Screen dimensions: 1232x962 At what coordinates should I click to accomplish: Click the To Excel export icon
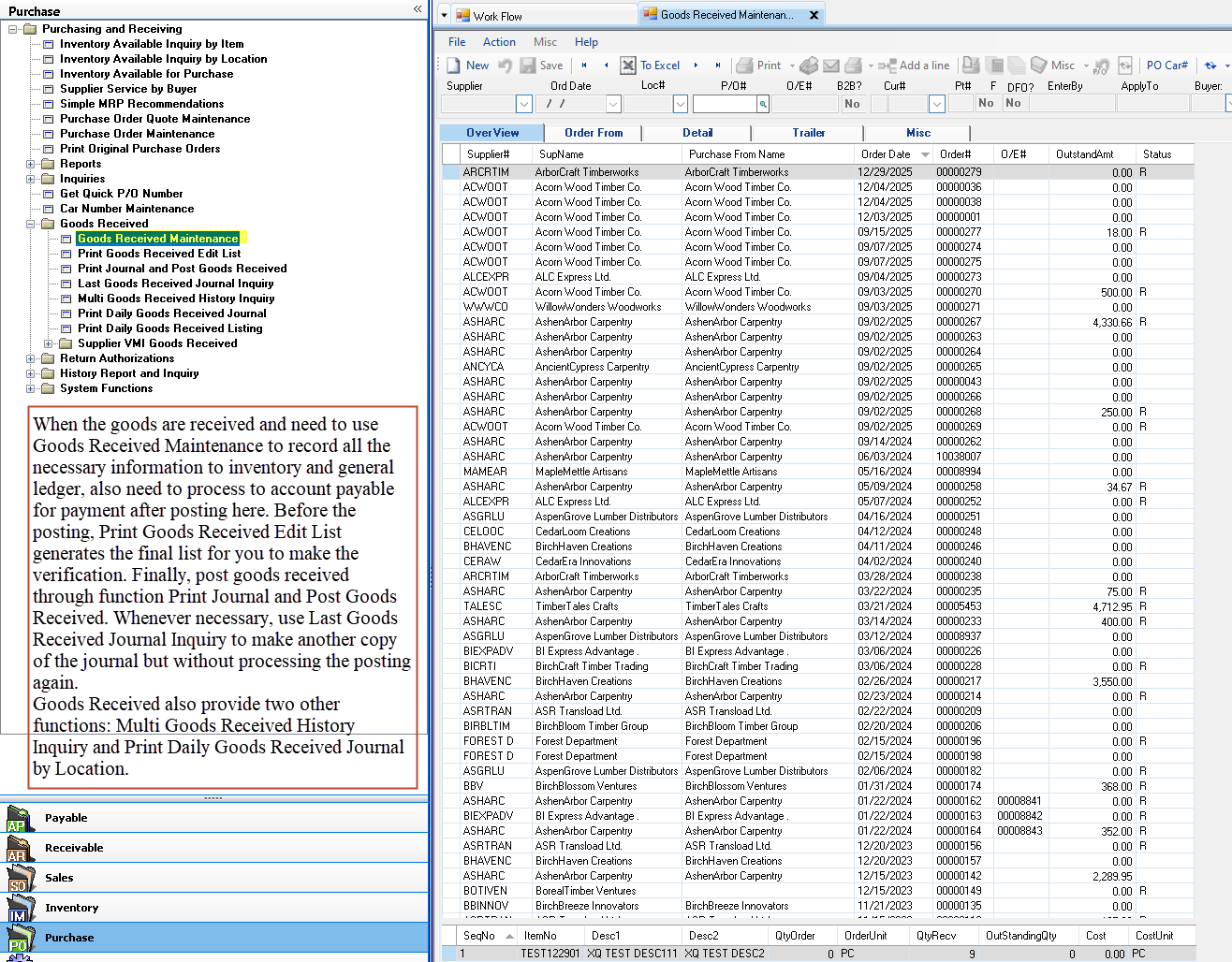(628, 66)
